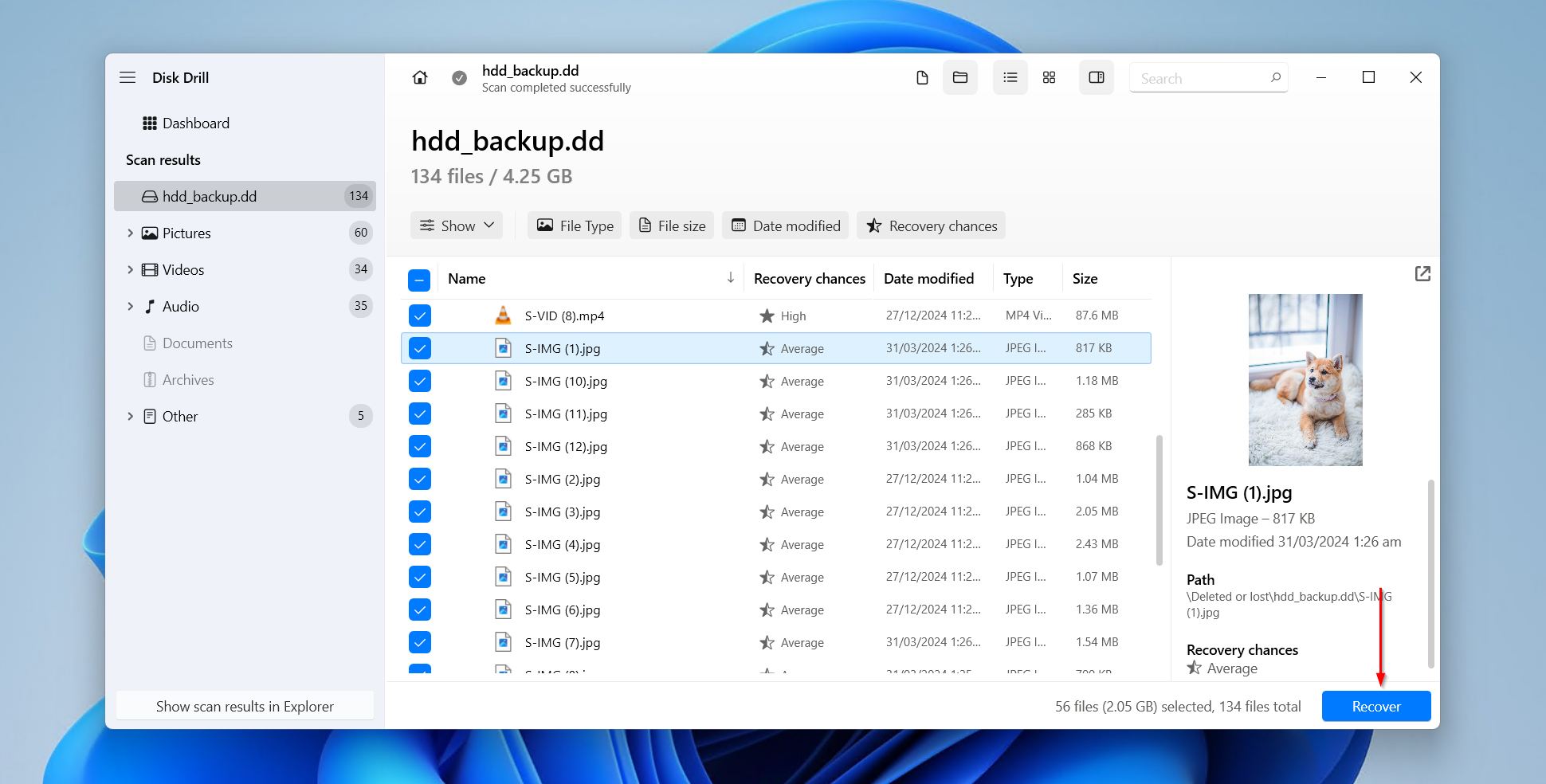This screenshot has width=1546, height=784.
Task: Expand the Audio category in the sidebar
Action: click(x=131, y=306)
